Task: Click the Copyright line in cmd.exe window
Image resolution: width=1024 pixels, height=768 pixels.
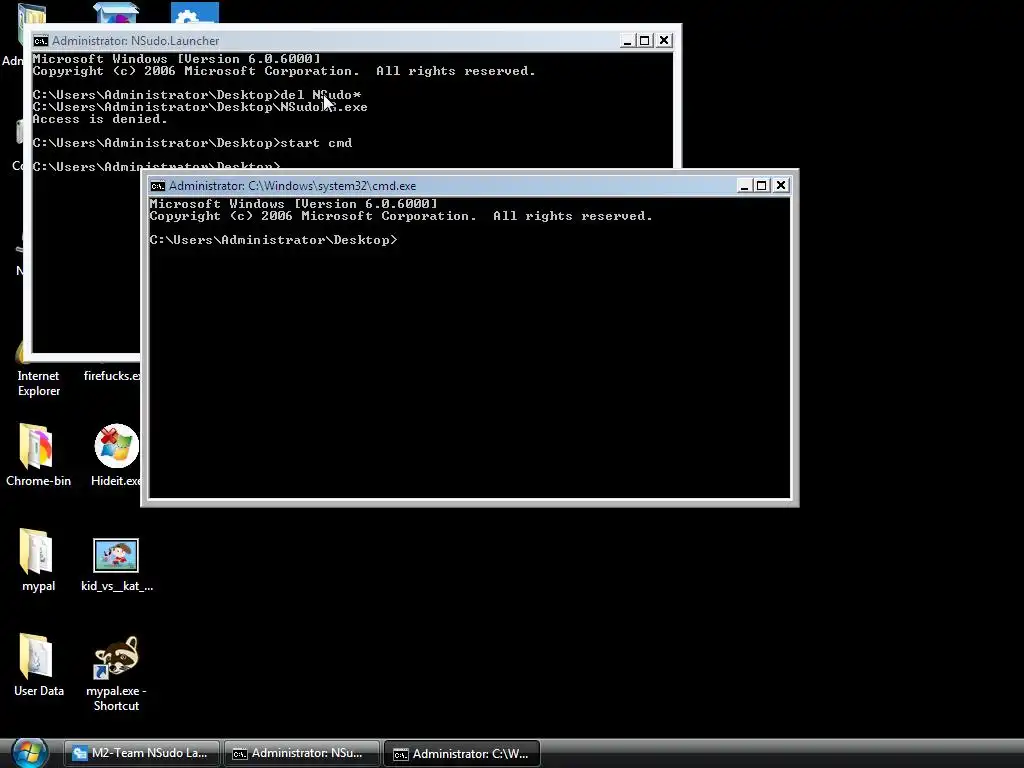Action: click(401, 216)
